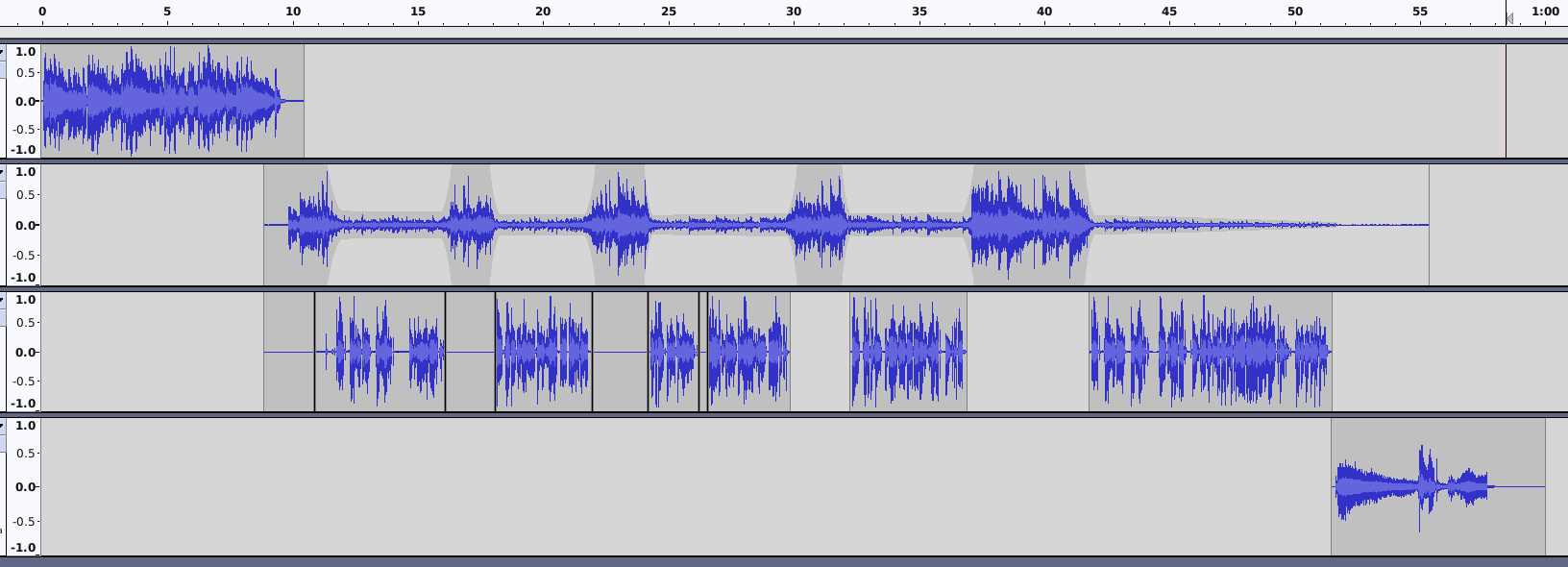
Task: Click the 10 second mark on ruler
Action: pos(293,12)
